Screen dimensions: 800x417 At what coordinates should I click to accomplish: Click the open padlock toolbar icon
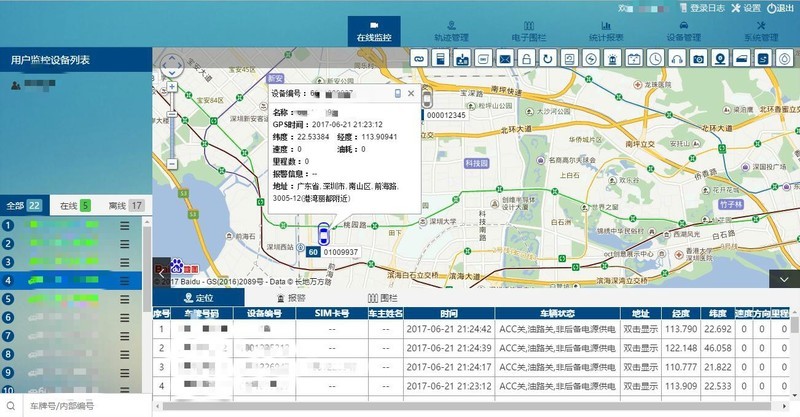(527, 59)
